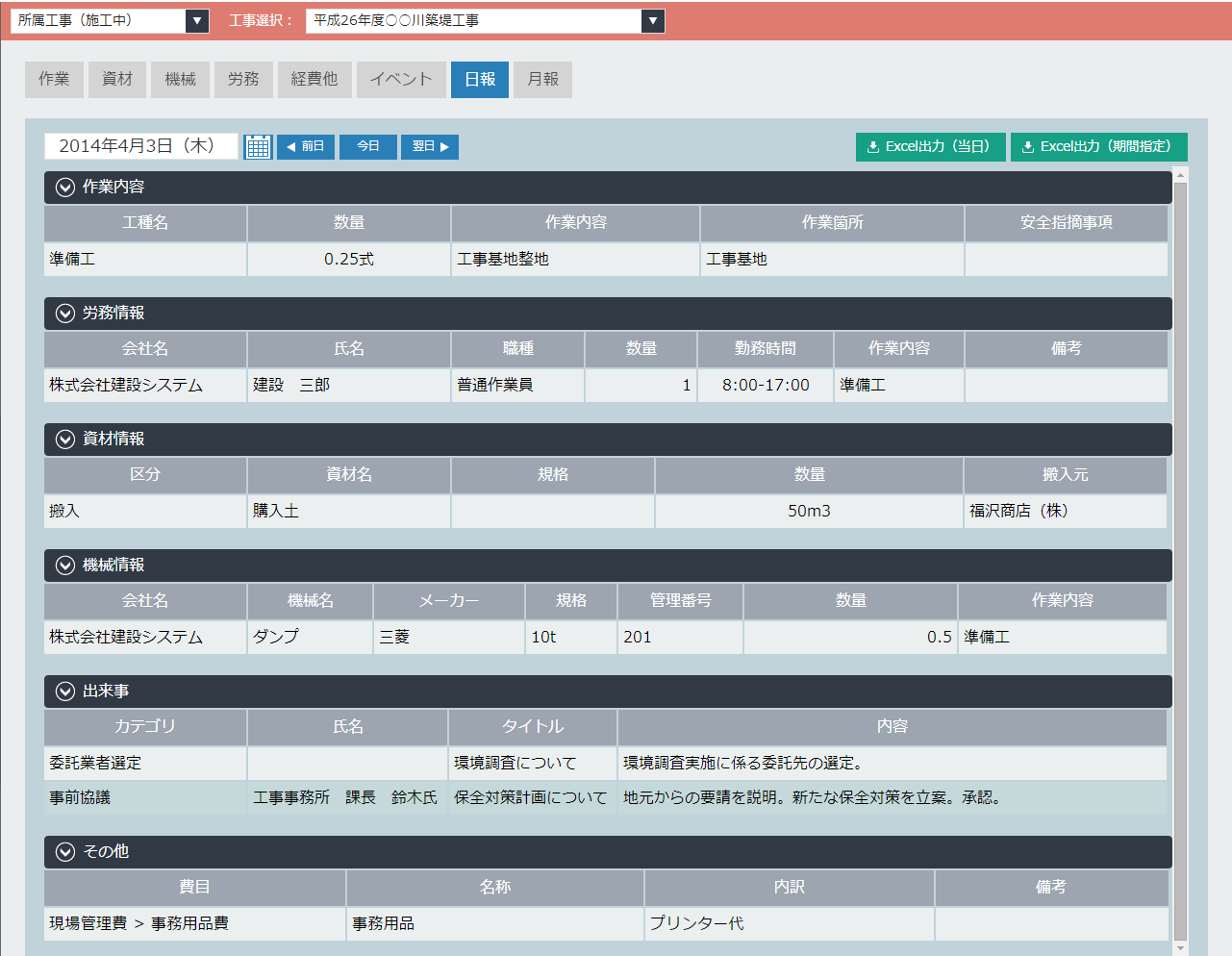This screenshot has width=1232, height=956.
Task: Click the メーカー column header
Action: click(x=449, y=601)
